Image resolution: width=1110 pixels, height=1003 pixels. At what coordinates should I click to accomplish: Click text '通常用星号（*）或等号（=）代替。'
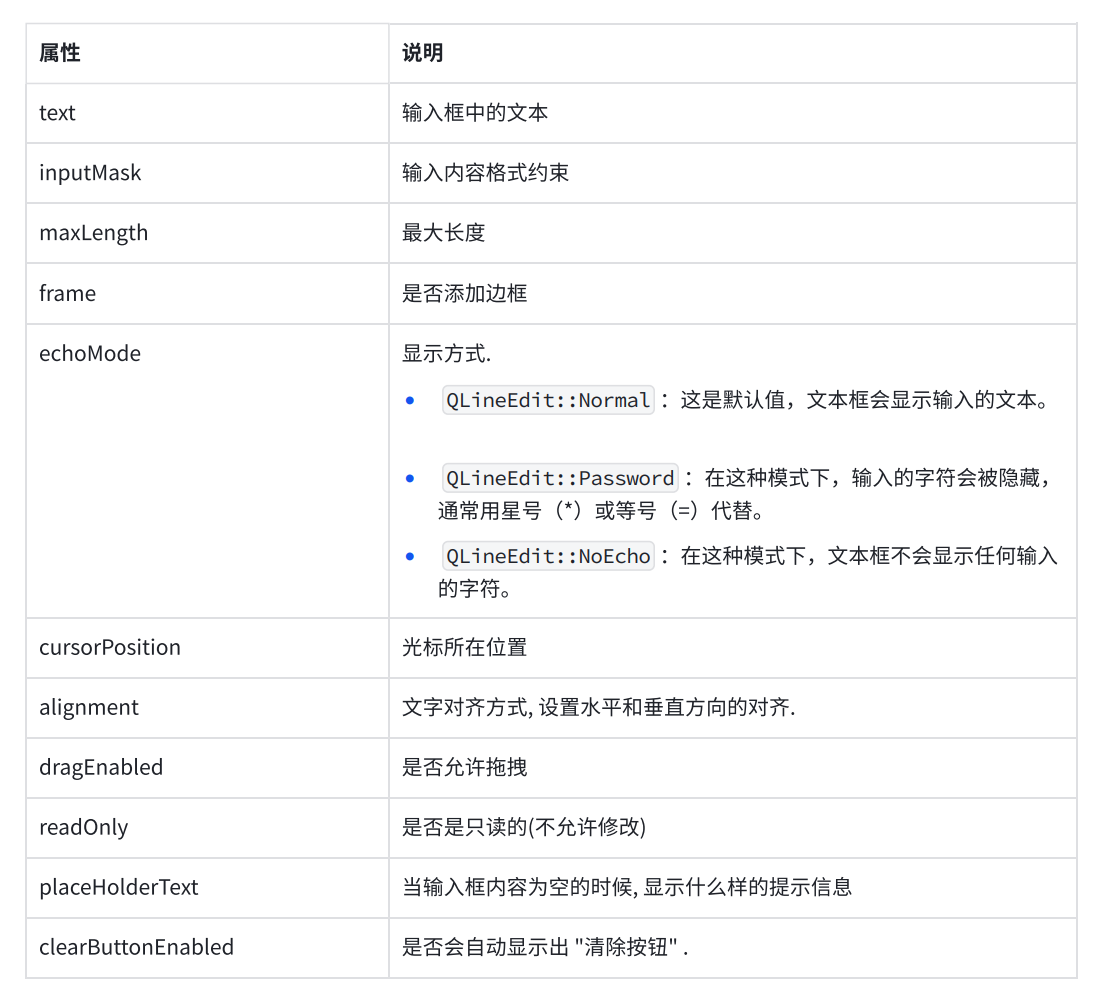(602, 511)
